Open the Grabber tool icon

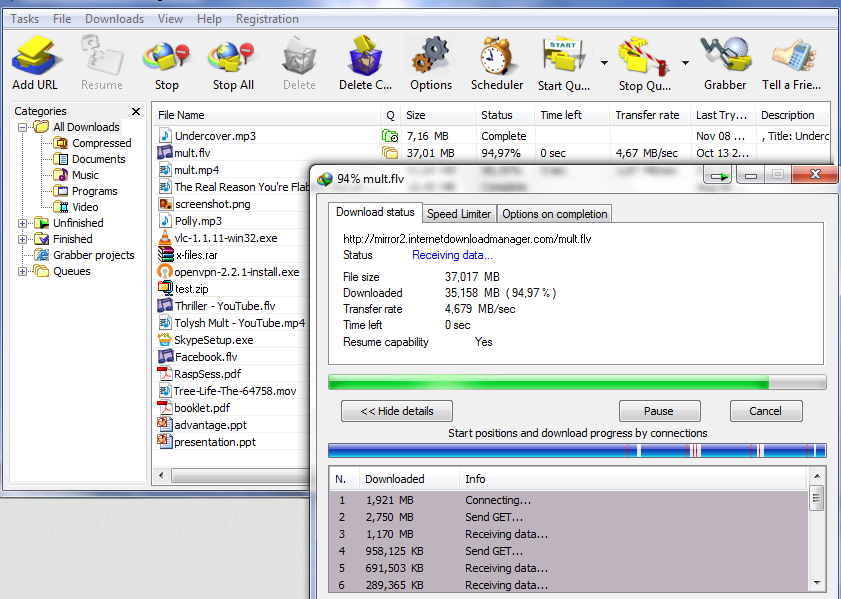click(725, 56)
